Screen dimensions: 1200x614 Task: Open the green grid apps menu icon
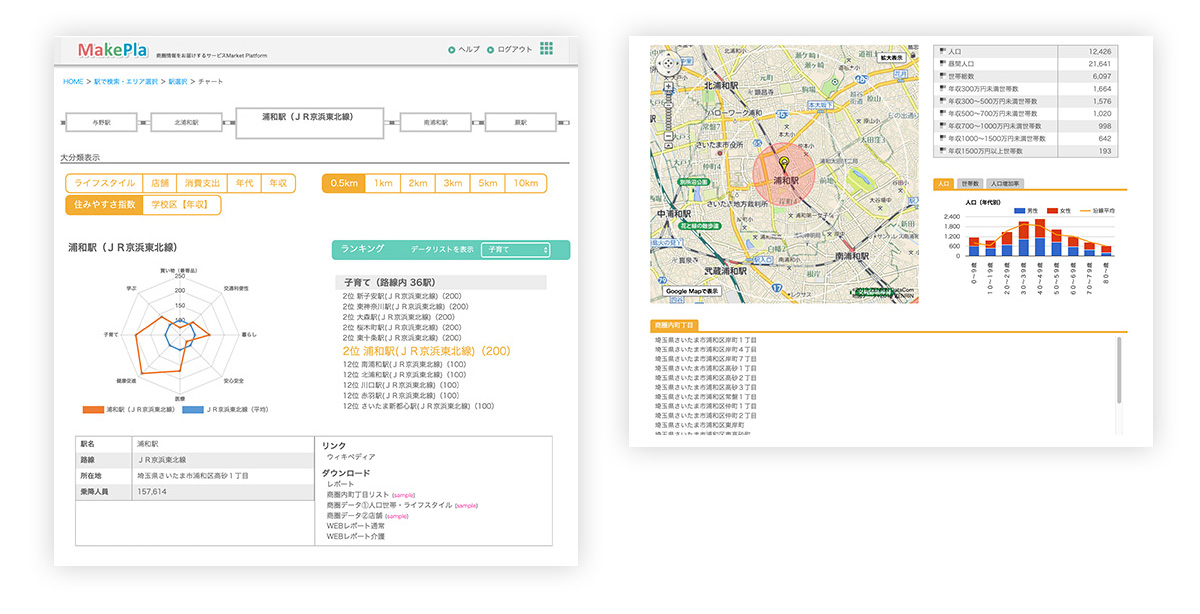[546, 49]
